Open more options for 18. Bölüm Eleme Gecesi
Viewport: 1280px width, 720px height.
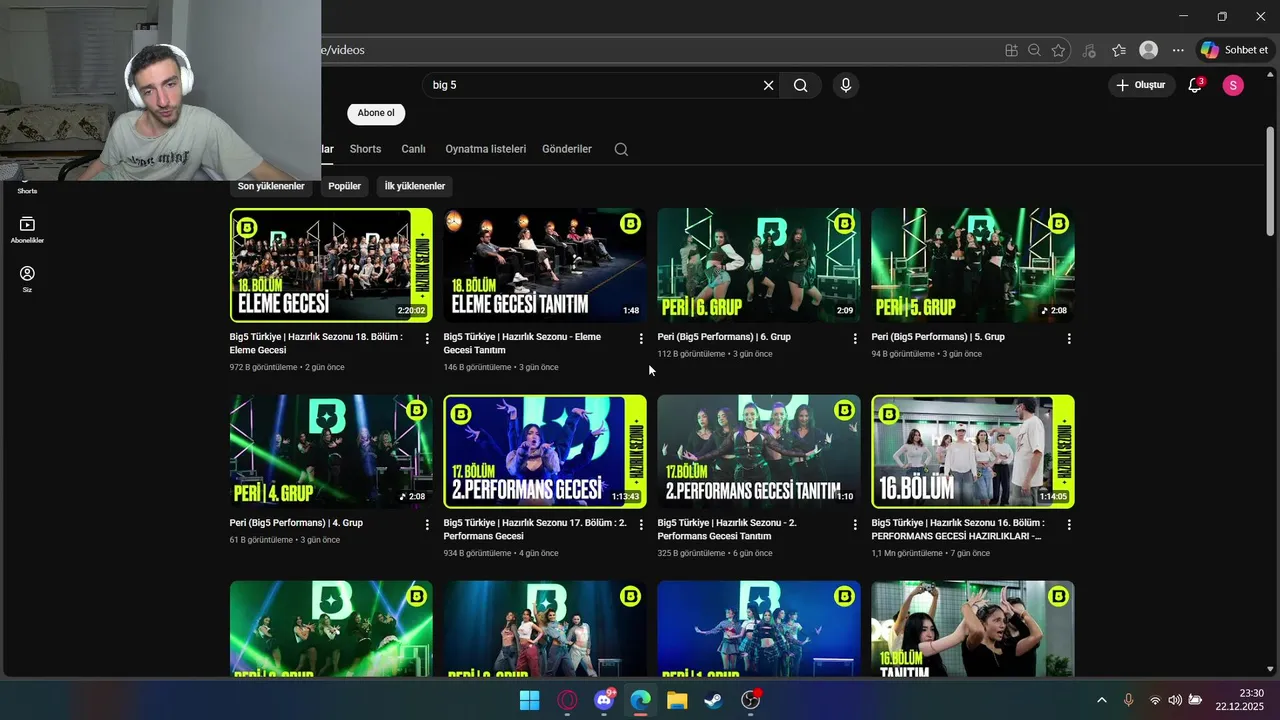427,339
